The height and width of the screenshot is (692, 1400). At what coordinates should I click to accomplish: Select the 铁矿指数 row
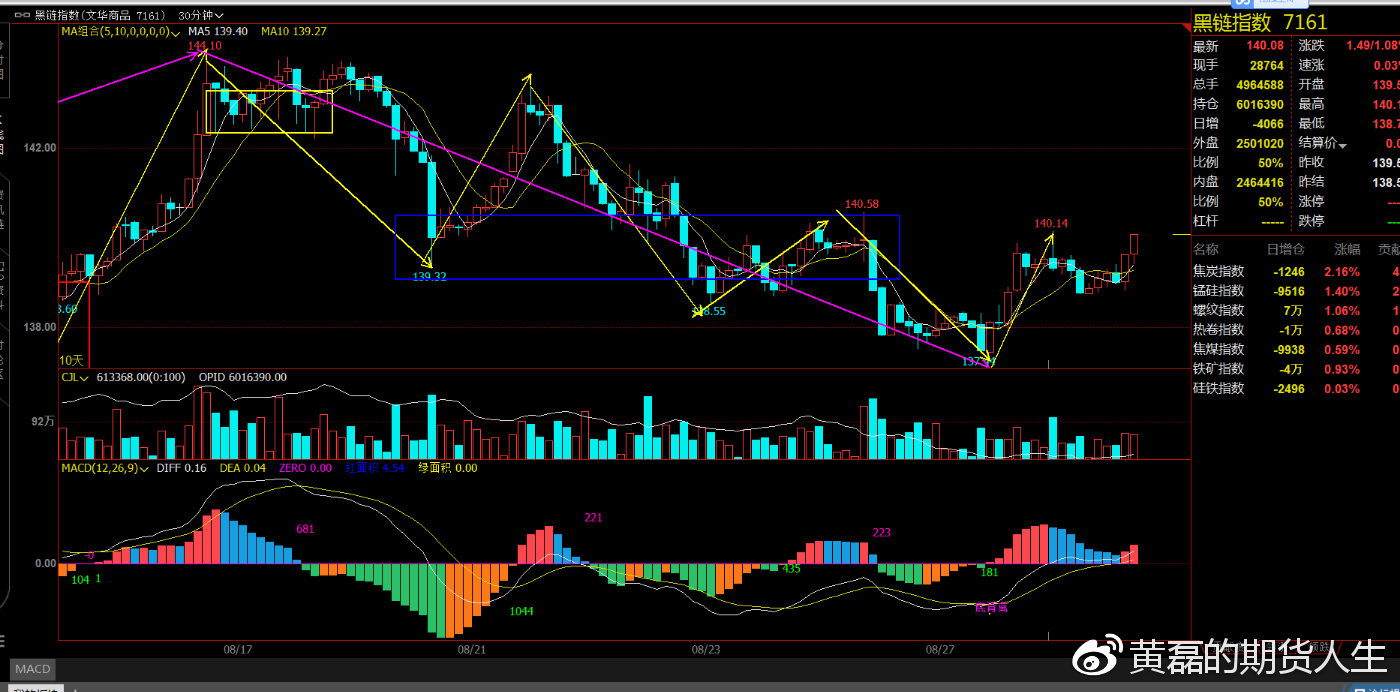click(1296, 368)
